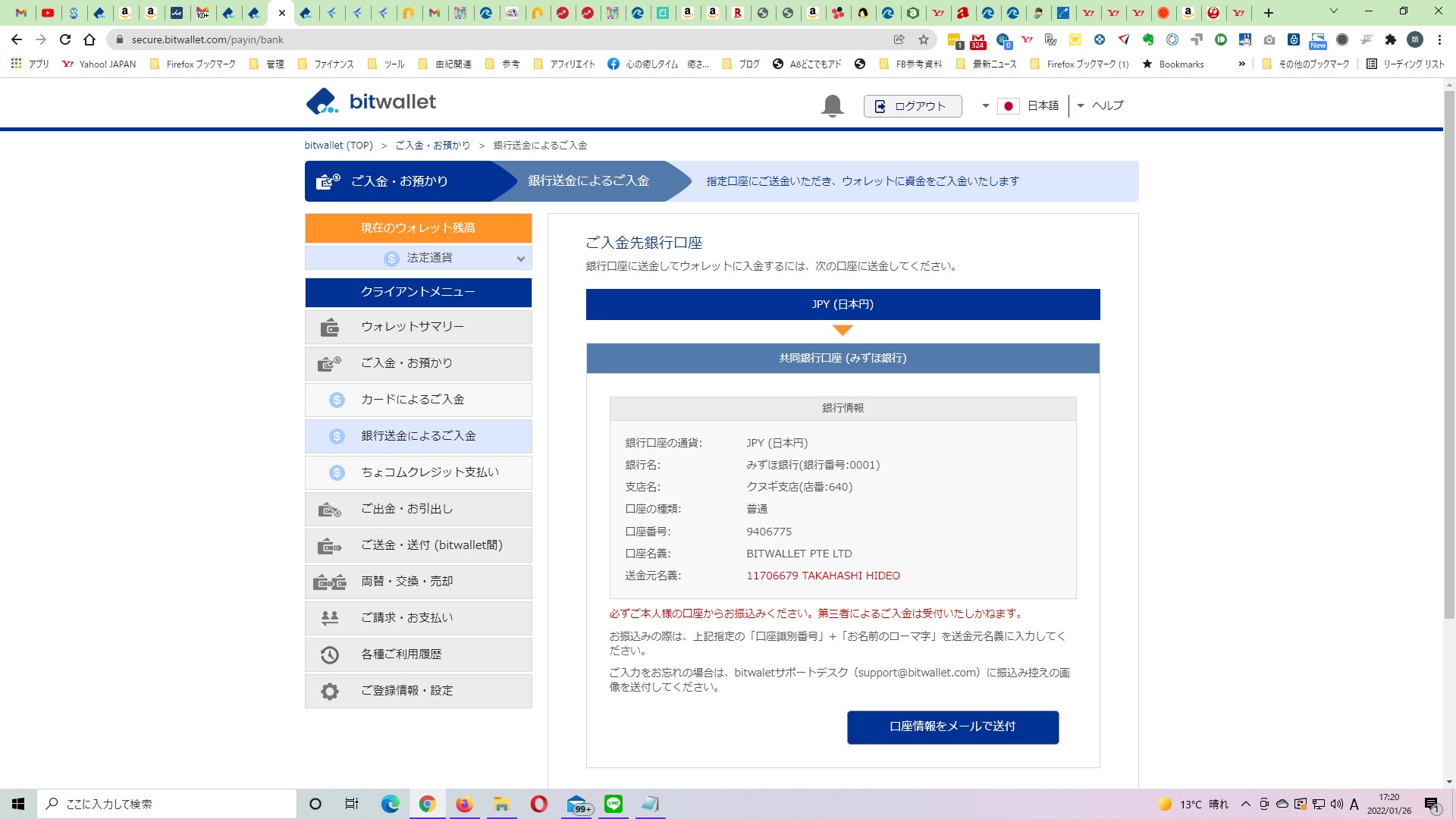Open File Explorer from taskbar

pyautogui.click(x=501, y=804)
